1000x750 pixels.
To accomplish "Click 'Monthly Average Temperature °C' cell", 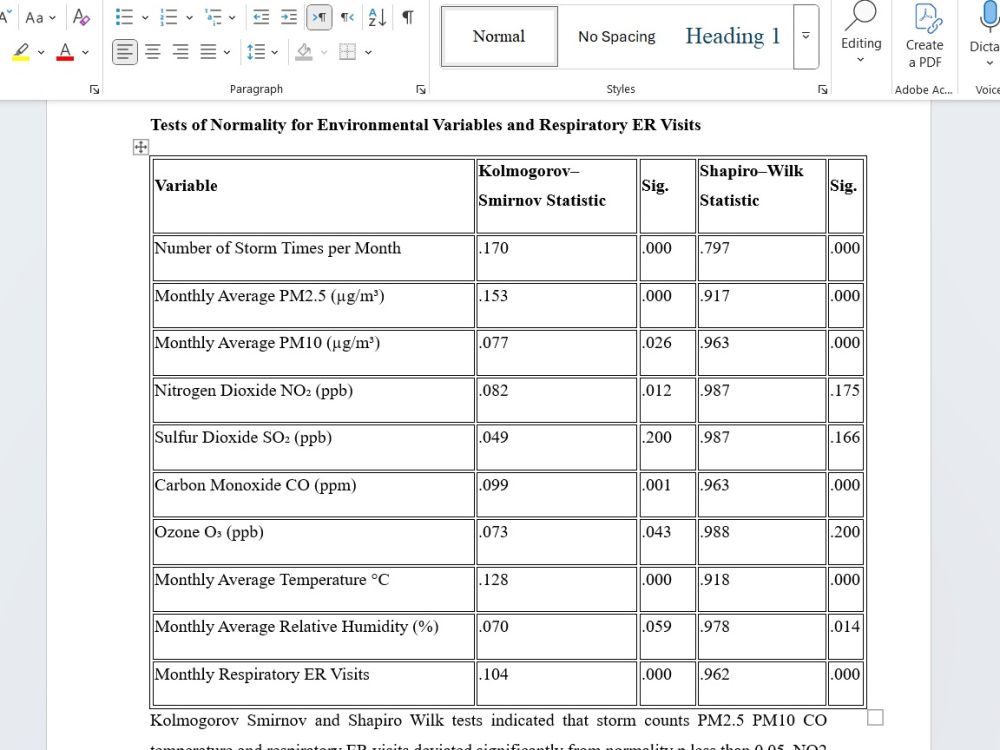I will (314, 589).
